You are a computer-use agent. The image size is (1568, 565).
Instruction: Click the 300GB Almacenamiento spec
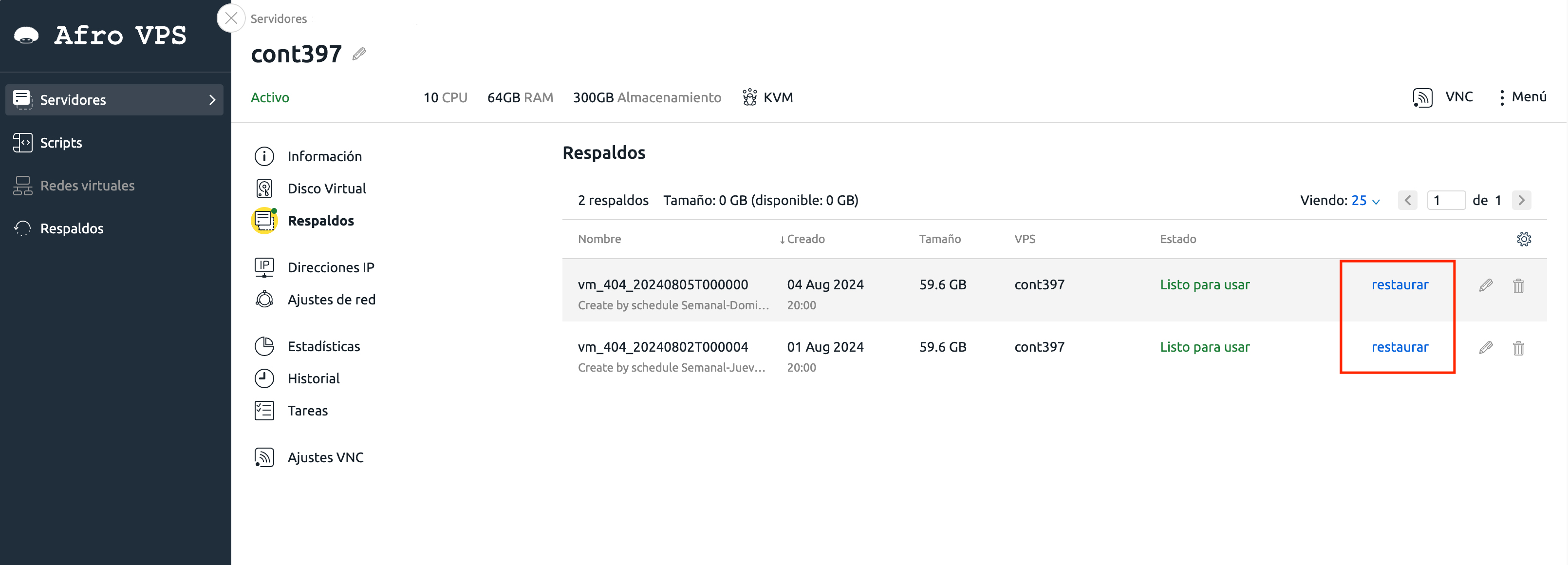pos(647,97)
